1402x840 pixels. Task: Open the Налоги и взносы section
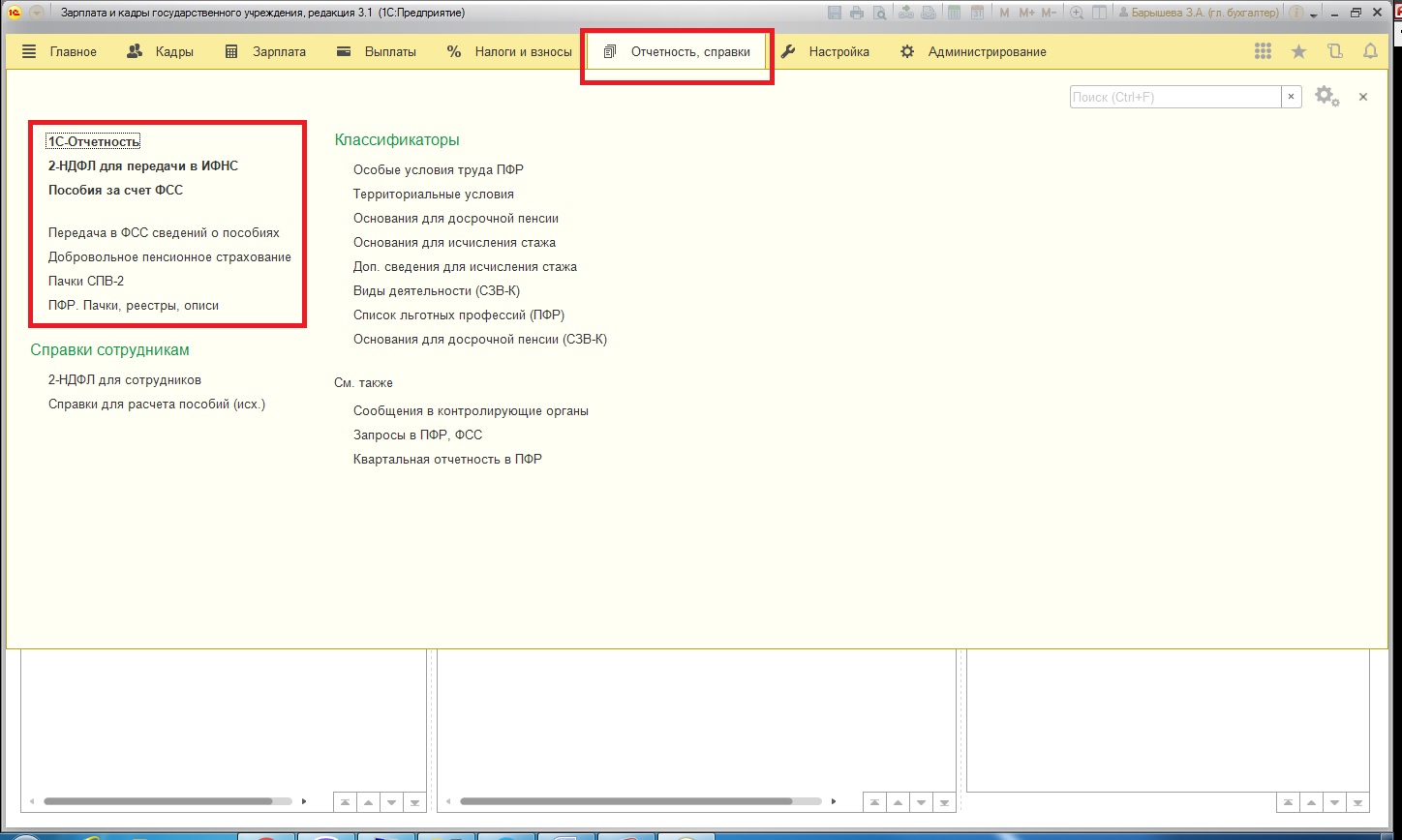[509, 52]
